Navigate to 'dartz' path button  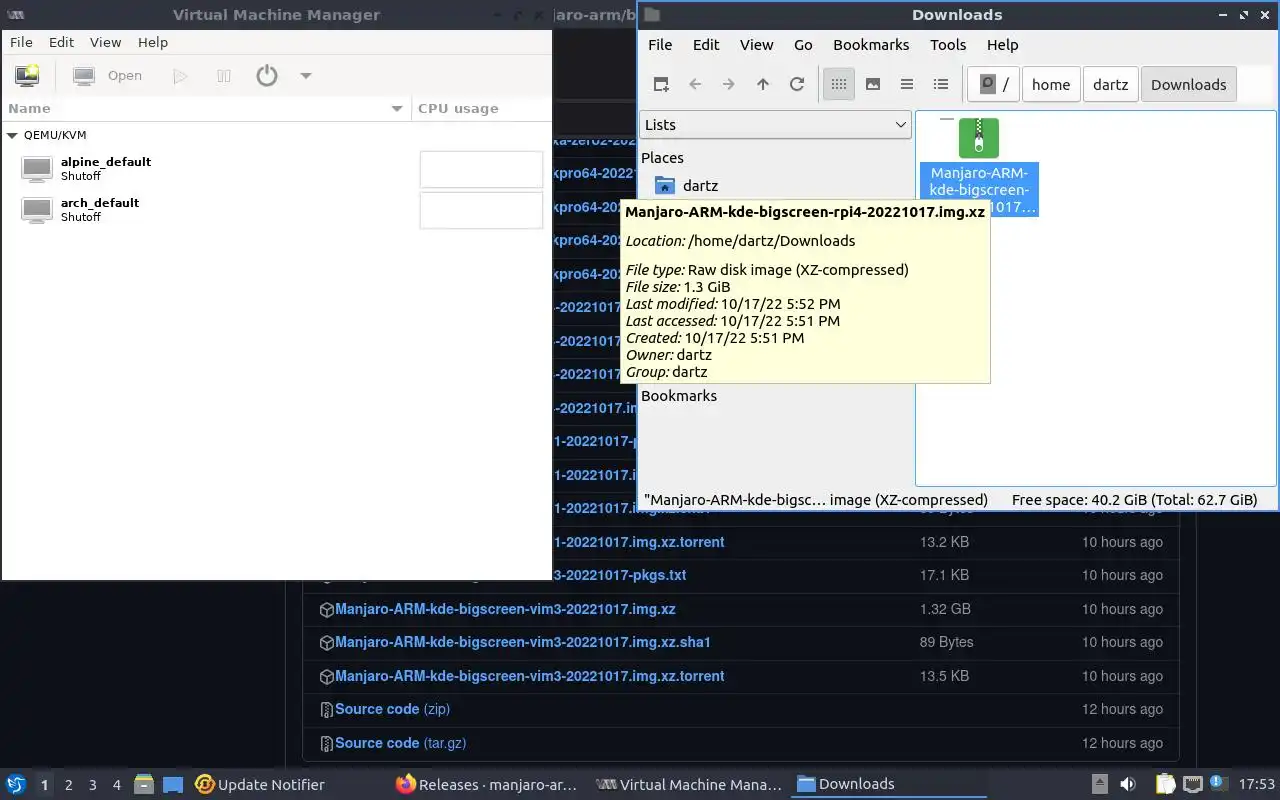[x=1111, y=84]
